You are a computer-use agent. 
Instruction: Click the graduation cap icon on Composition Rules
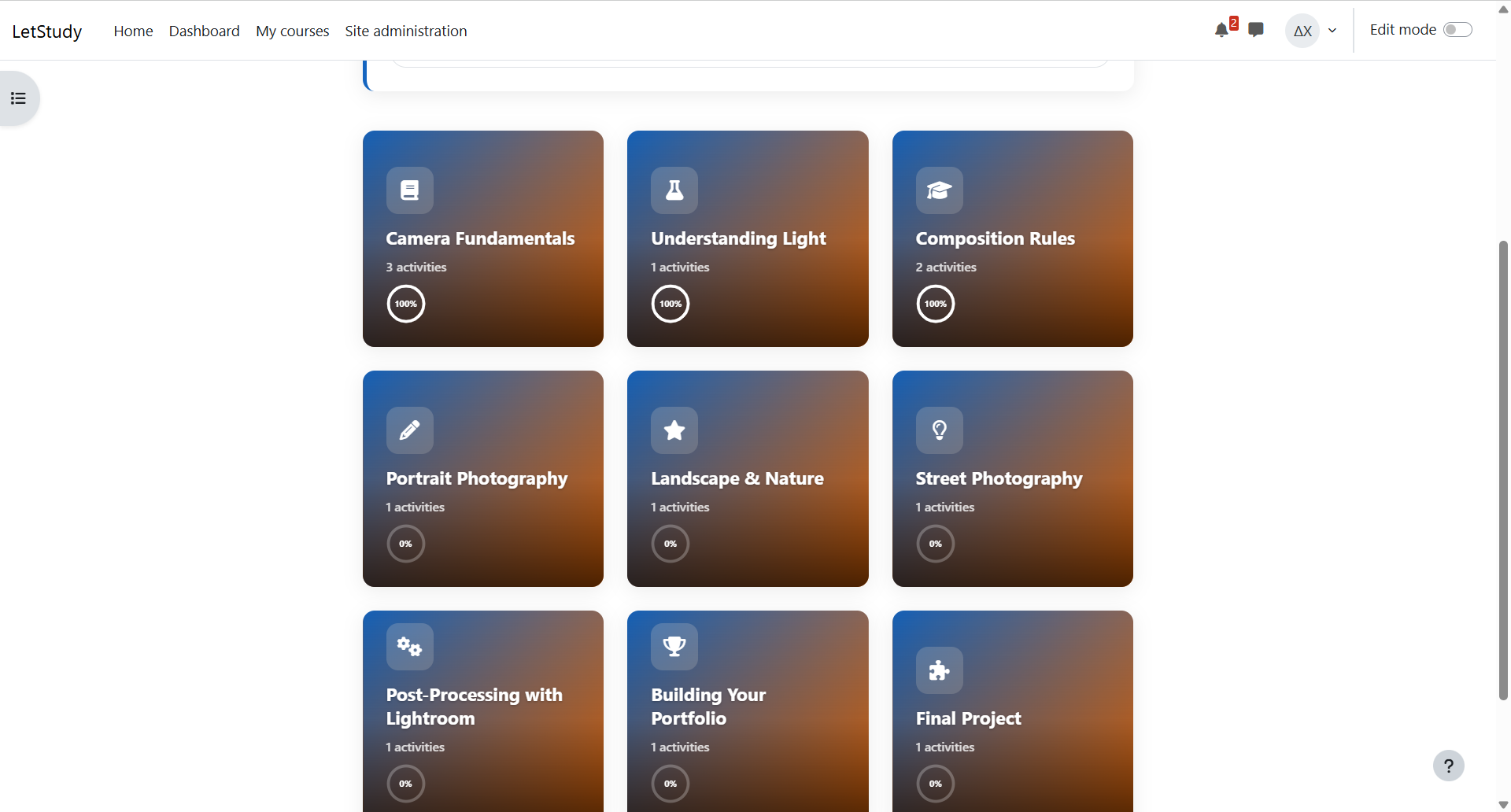939,190
